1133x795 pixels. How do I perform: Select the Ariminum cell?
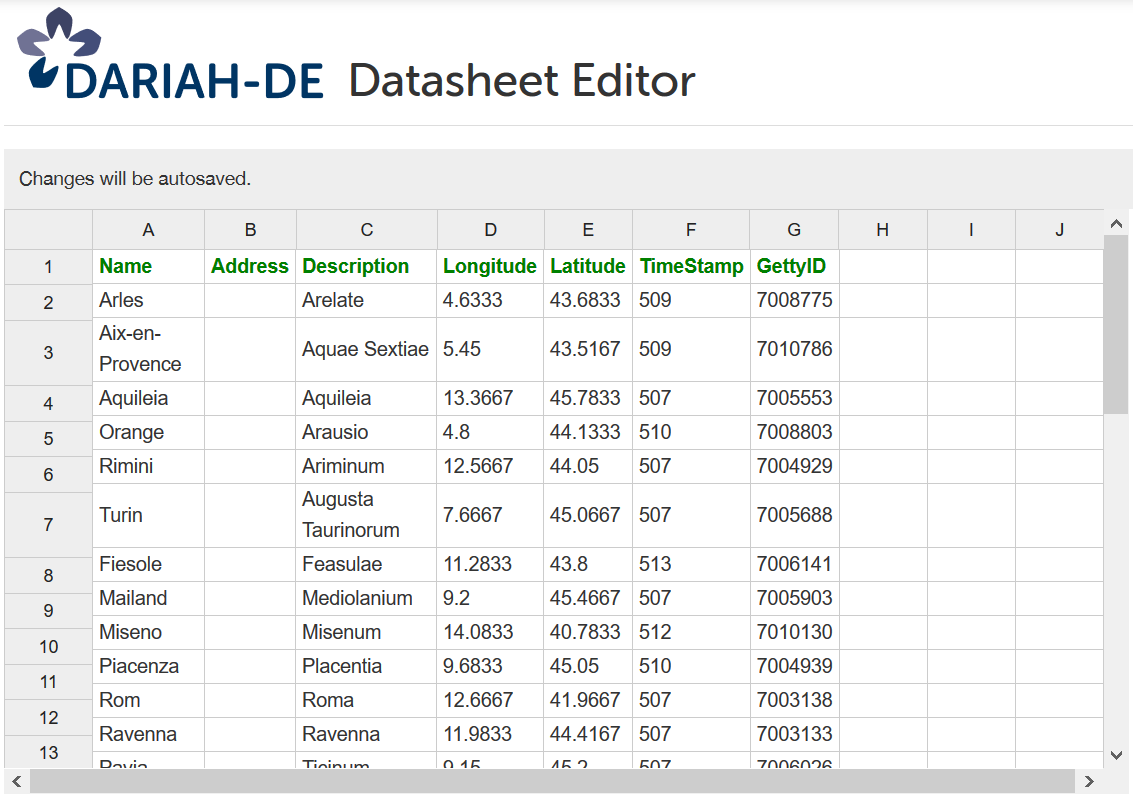366,466
